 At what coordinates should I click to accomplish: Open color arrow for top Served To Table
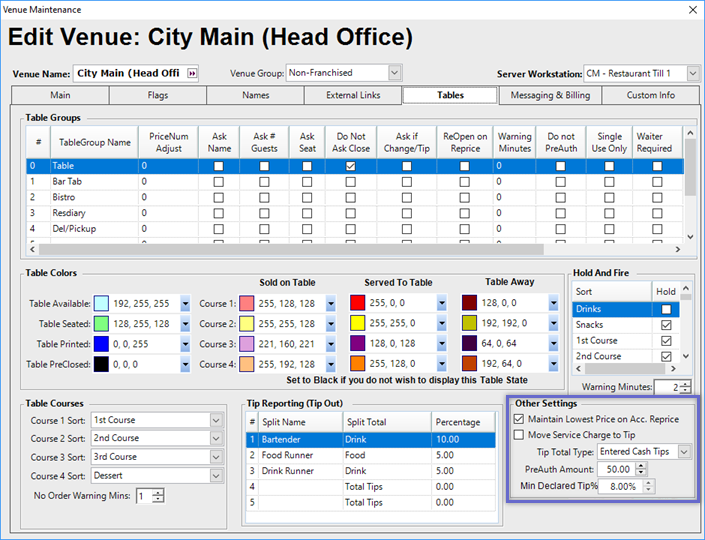[x=442, y=303]
